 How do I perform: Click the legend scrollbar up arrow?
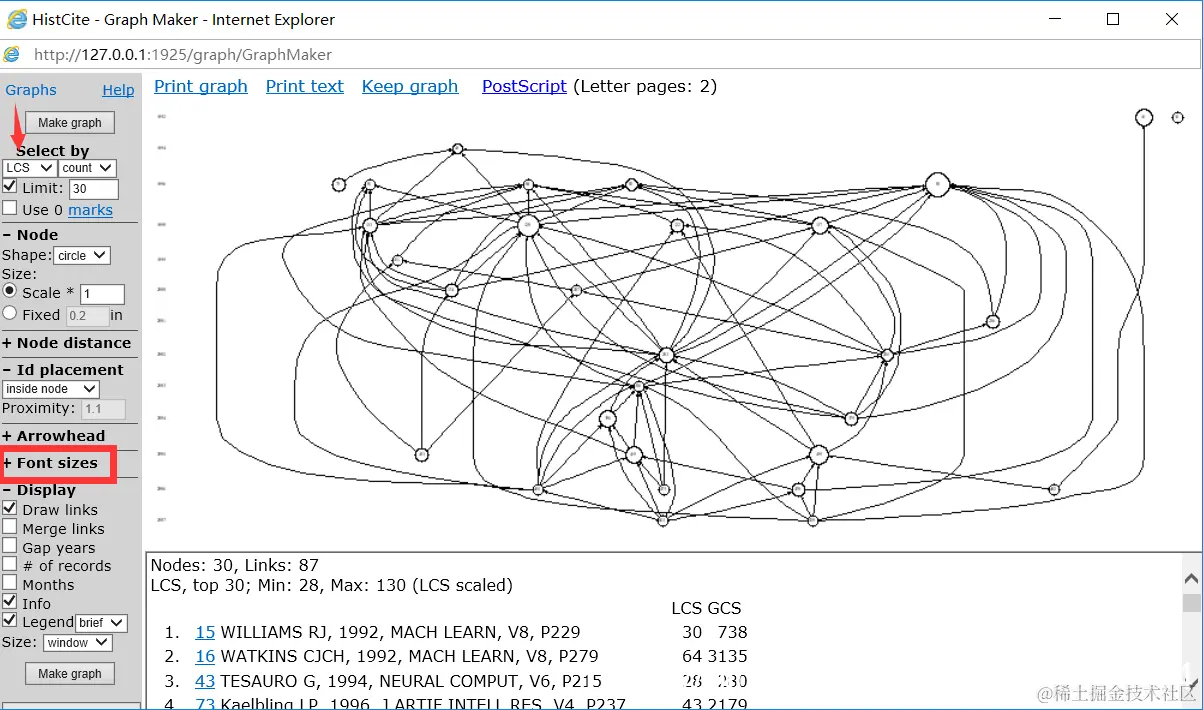tap(1191, 579)
